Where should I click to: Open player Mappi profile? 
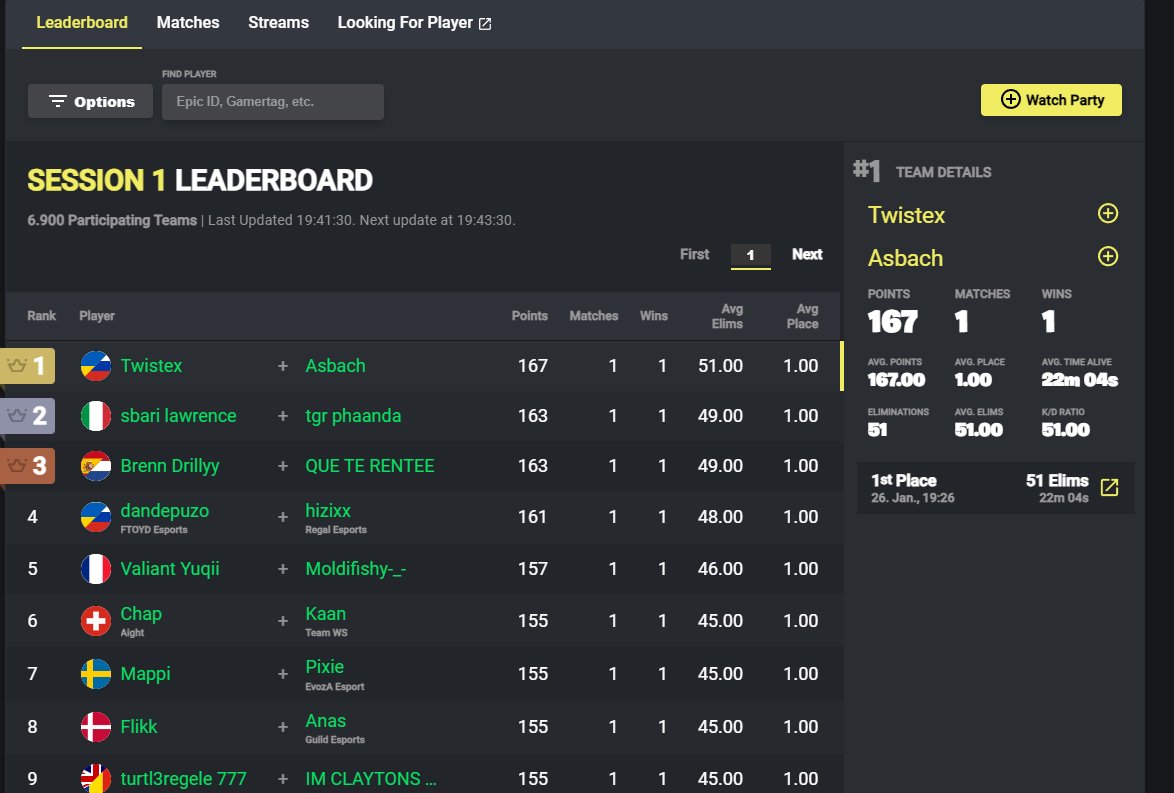coord(145,674)
